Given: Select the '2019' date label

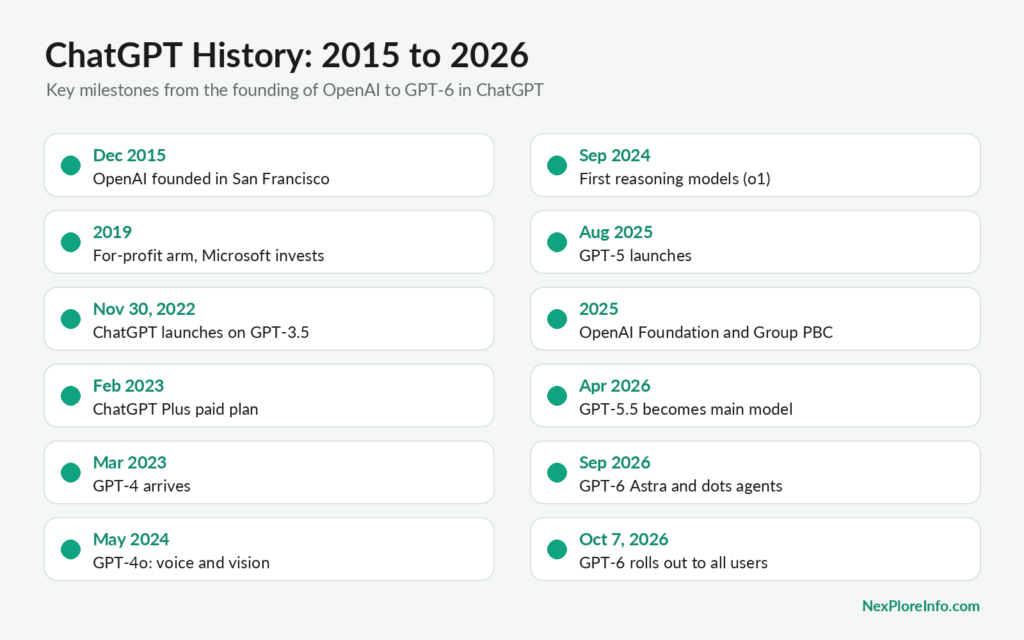Looking at the screenshot, I should click(112, 232).
